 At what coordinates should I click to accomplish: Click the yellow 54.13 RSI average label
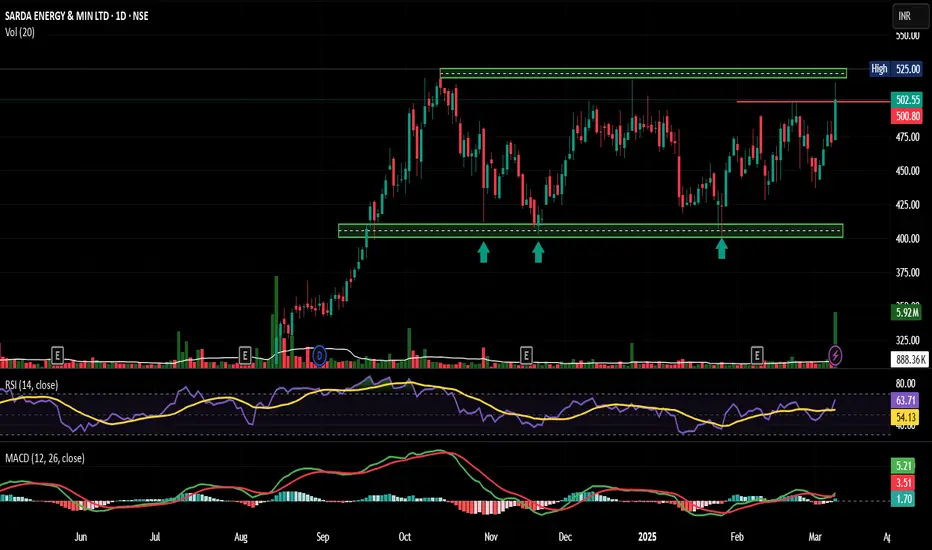pyautogui.click(x=905, y=417)
